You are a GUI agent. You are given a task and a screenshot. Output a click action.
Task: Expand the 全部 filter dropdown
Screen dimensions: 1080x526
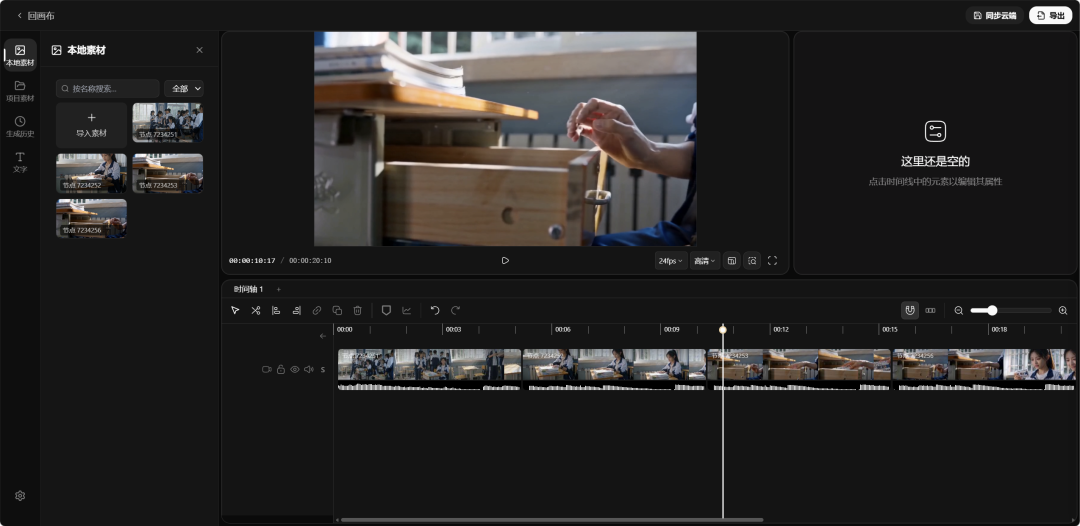pyautogui.click(x=184, y=89)
